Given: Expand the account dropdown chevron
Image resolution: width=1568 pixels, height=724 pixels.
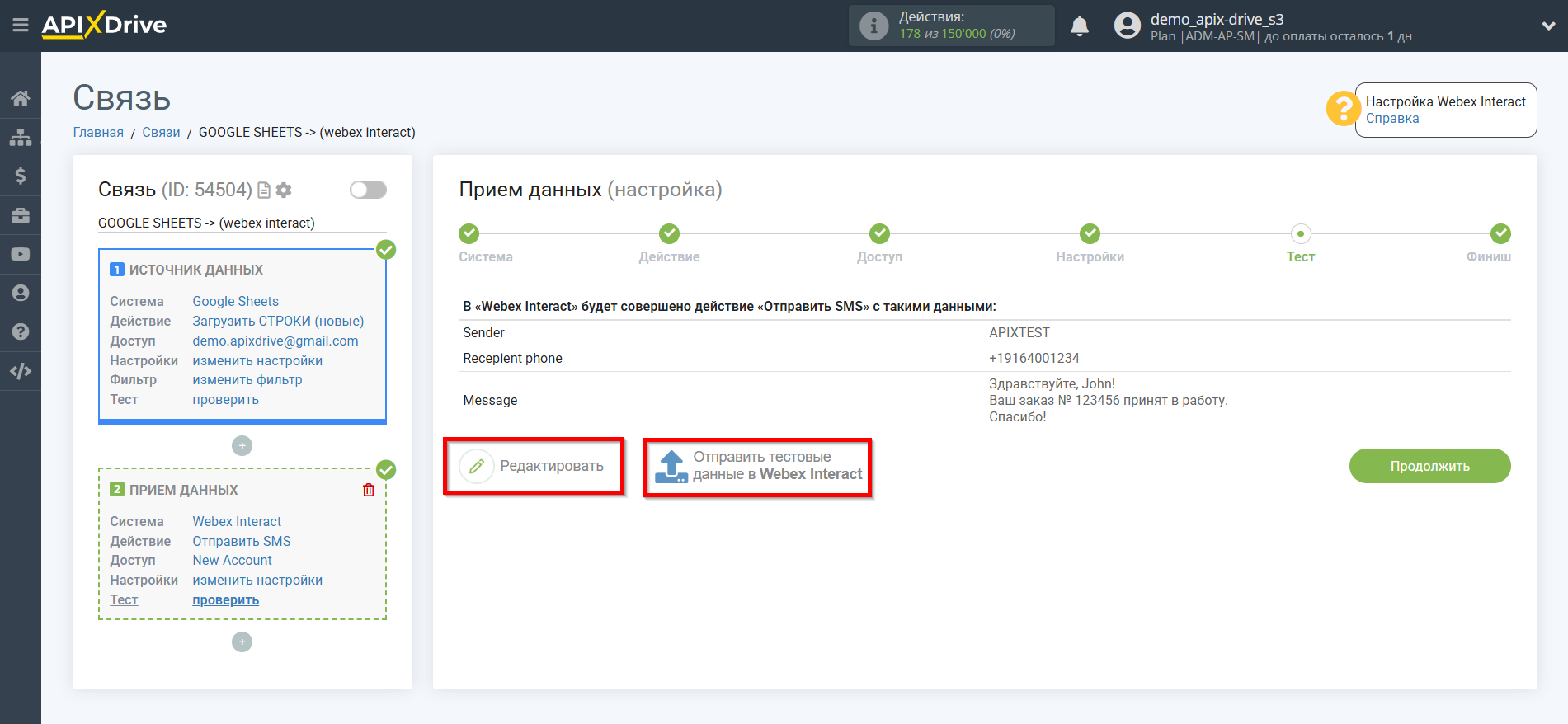Looking at the screenshot, I should (x=1548, y=26).
